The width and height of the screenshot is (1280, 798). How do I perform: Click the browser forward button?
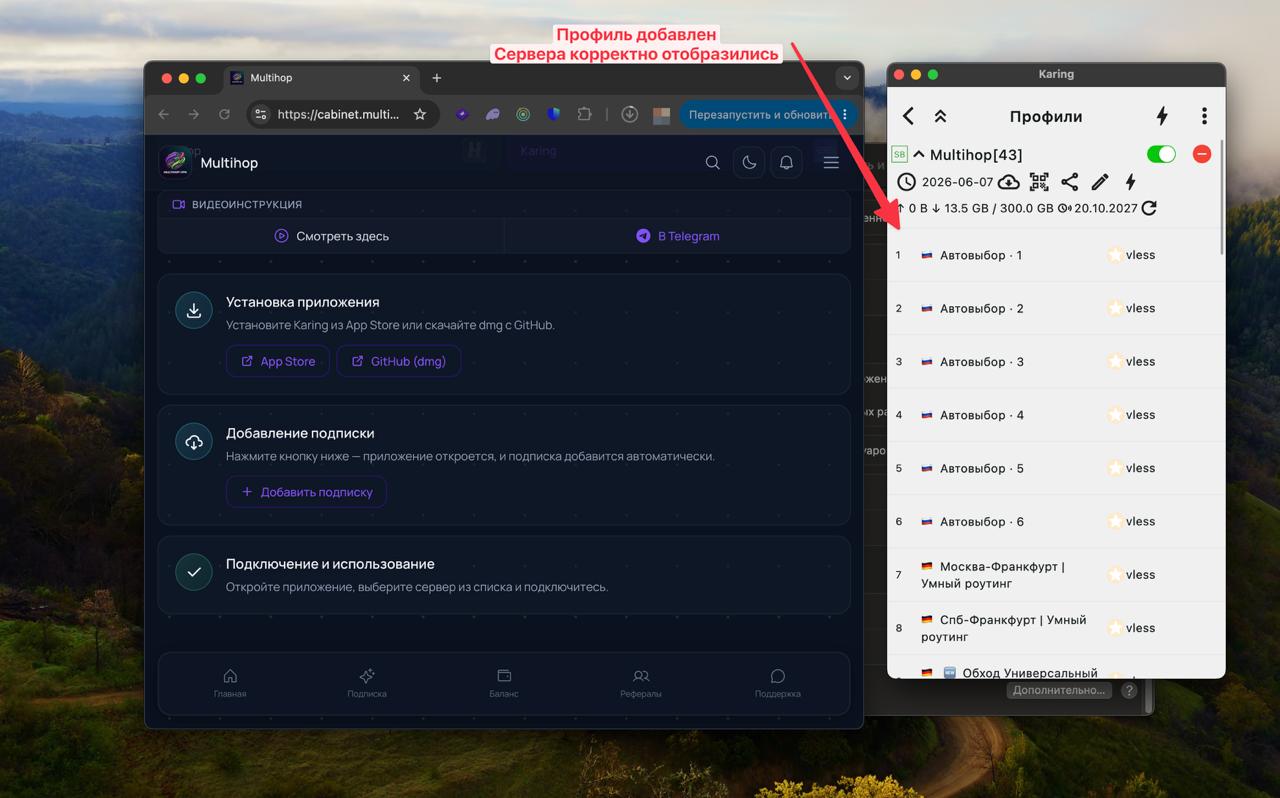(x=194, y=115)
